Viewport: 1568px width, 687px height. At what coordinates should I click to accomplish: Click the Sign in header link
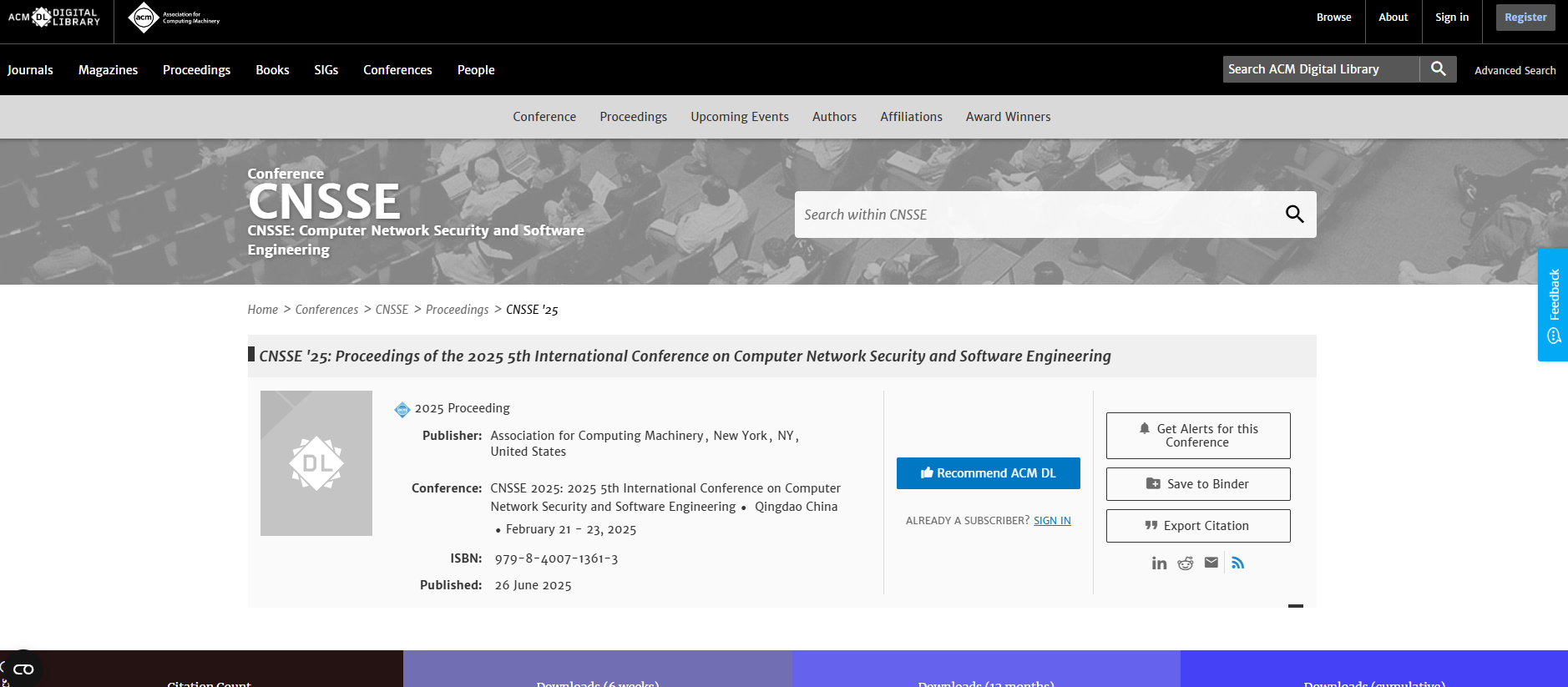tap(1452, 18)
